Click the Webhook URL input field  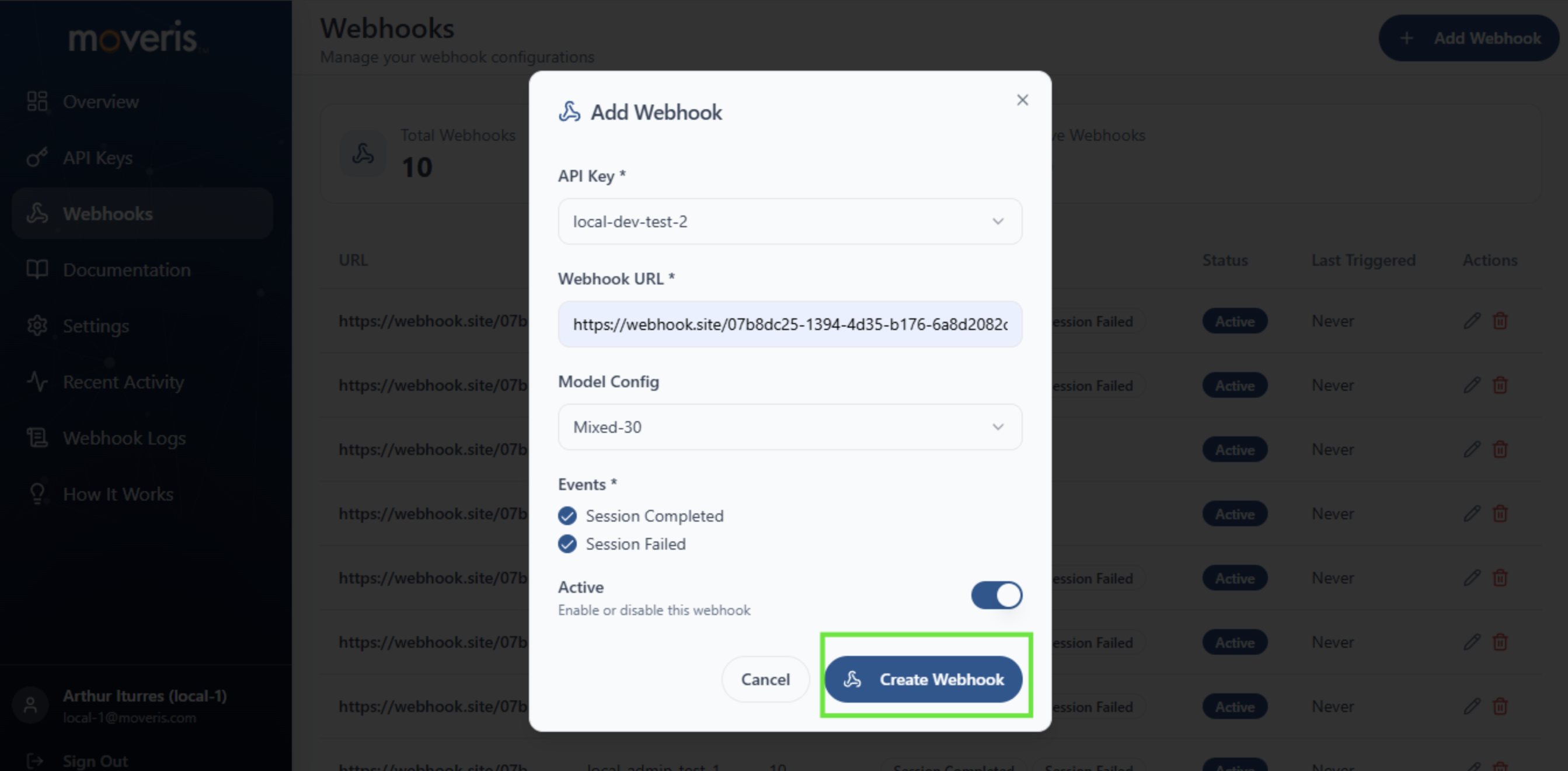789,324
